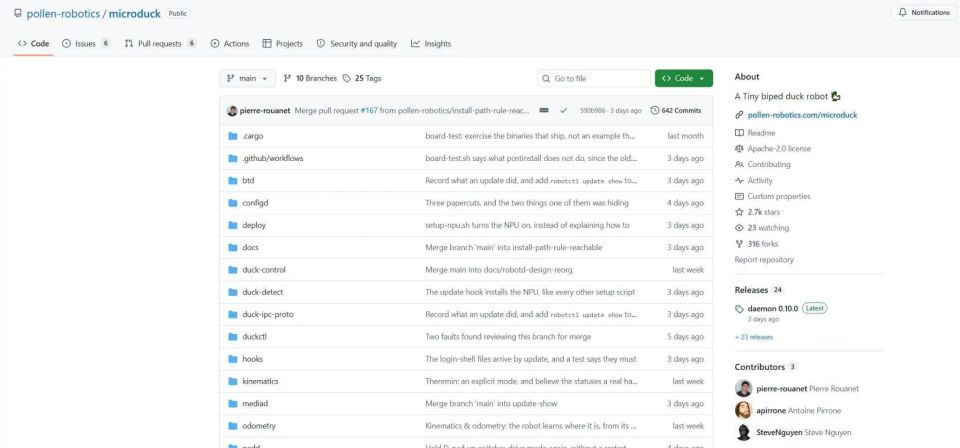The height and width of the screenshot is (448, 960).
Task: Open the Contributors 3 heading link
Action: coord(765,367)
